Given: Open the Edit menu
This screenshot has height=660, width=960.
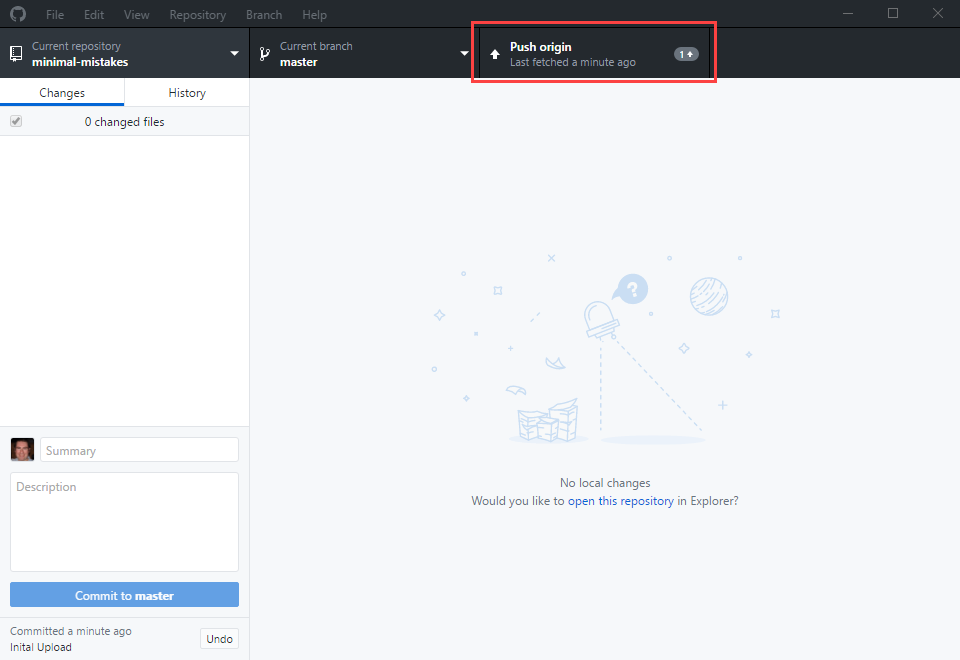Looking at the screenshot, I should click(x=94, y=15).
